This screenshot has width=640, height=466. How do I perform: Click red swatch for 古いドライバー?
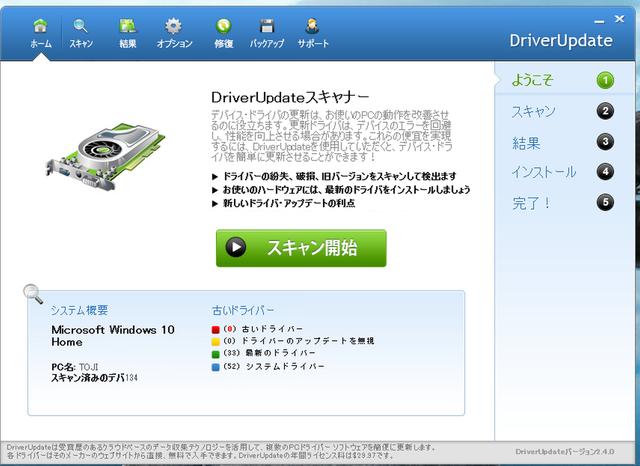tap(216, 329)
